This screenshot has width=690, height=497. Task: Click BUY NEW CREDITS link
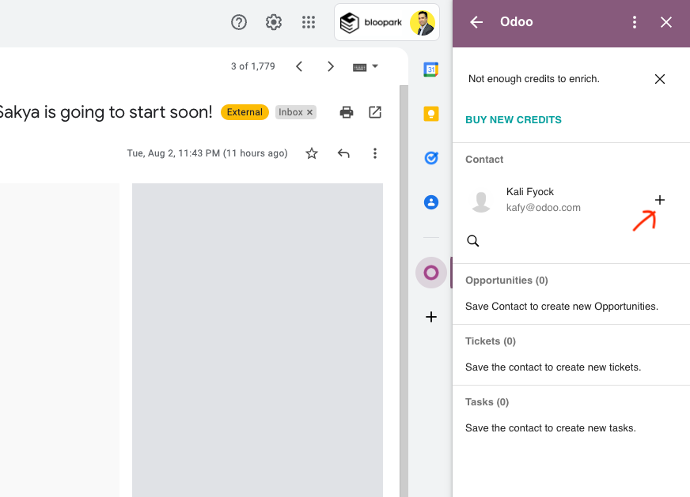click(x=514, y=120)
